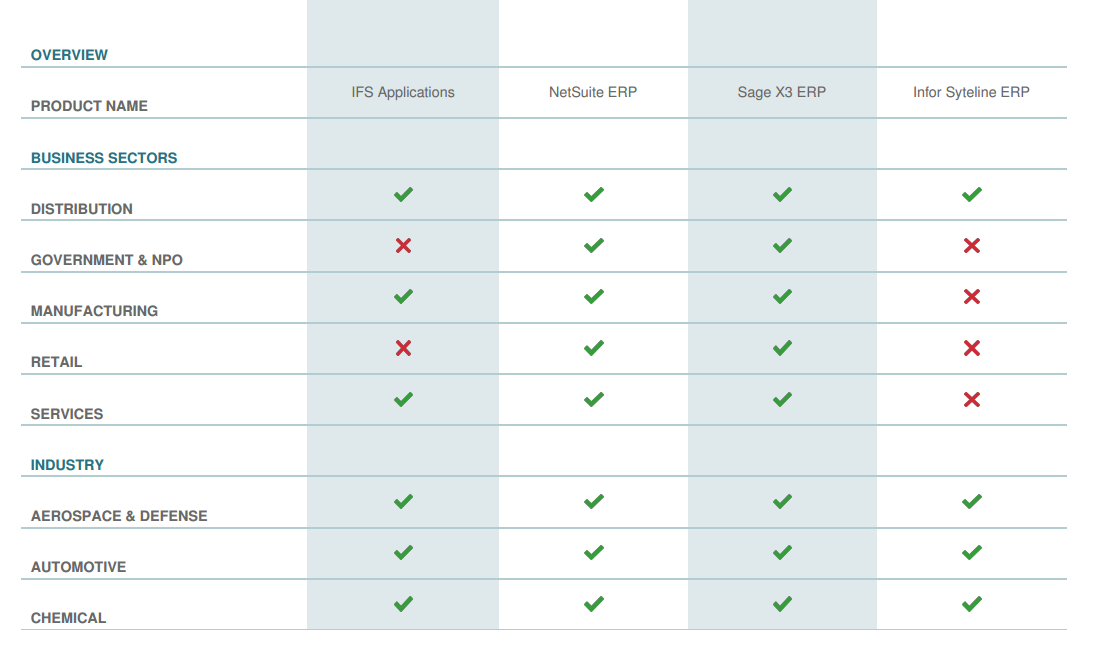The height and width of the screenshot is (664, 1099).
Task: Click the NetSuite ERP Retail green checkmark
Action: [593, 348]
